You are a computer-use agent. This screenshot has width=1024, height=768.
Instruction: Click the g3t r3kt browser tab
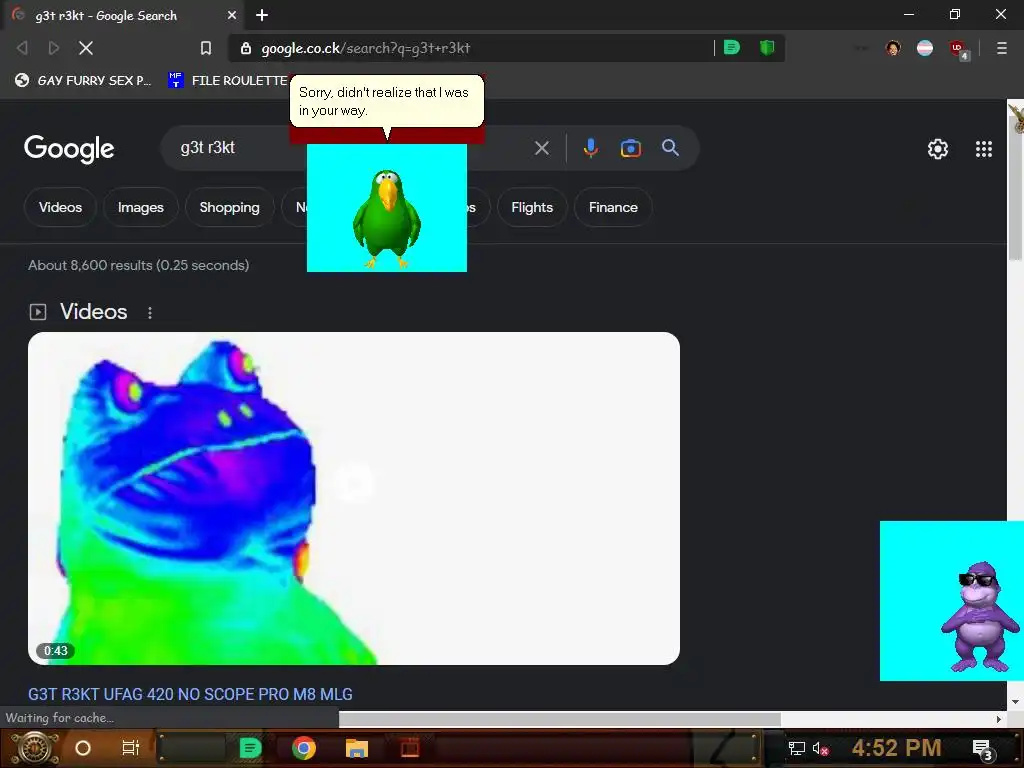point(122,15)
